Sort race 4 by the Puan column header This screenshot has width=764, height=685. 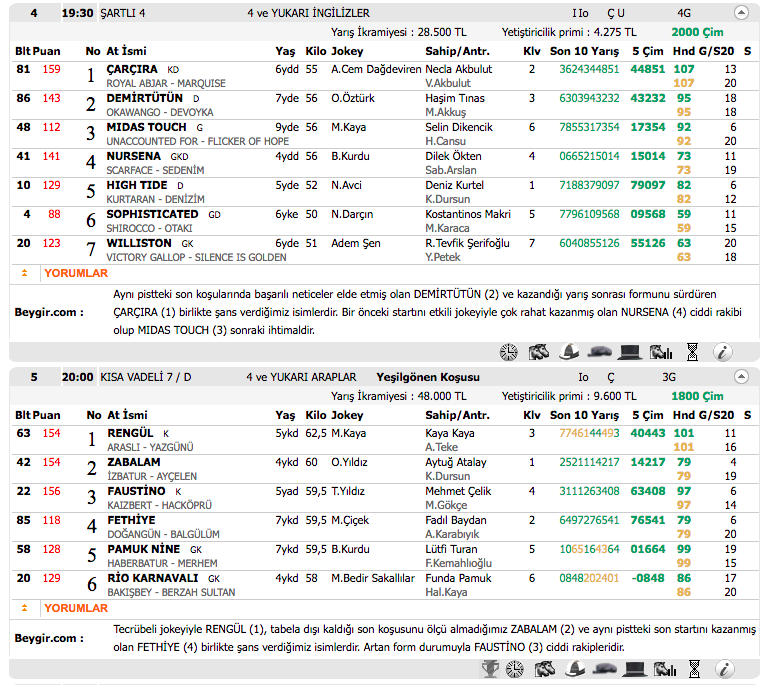(x=47, y=51)
